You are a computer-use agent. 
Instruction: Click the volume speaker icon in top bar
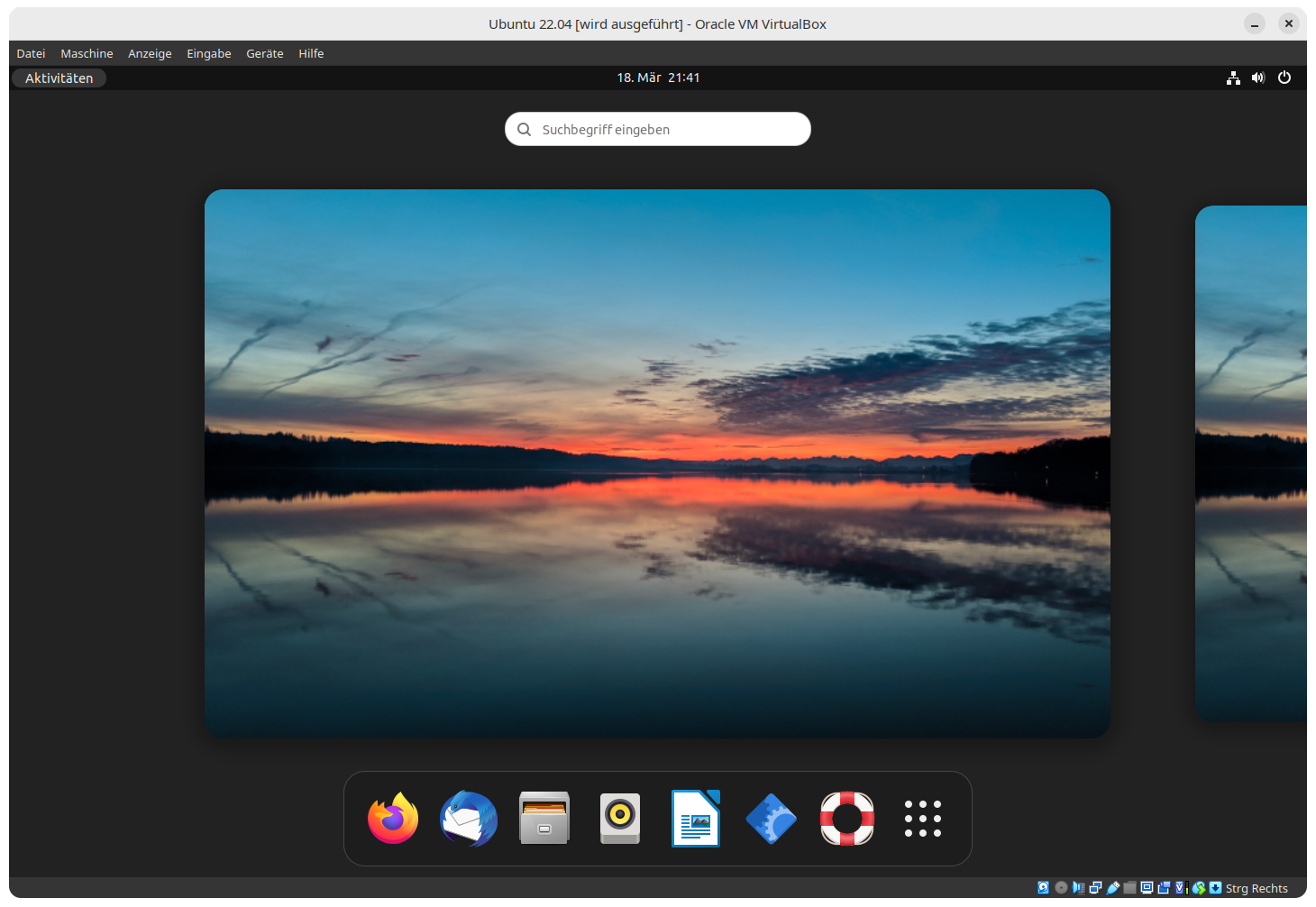(1258, 78)
